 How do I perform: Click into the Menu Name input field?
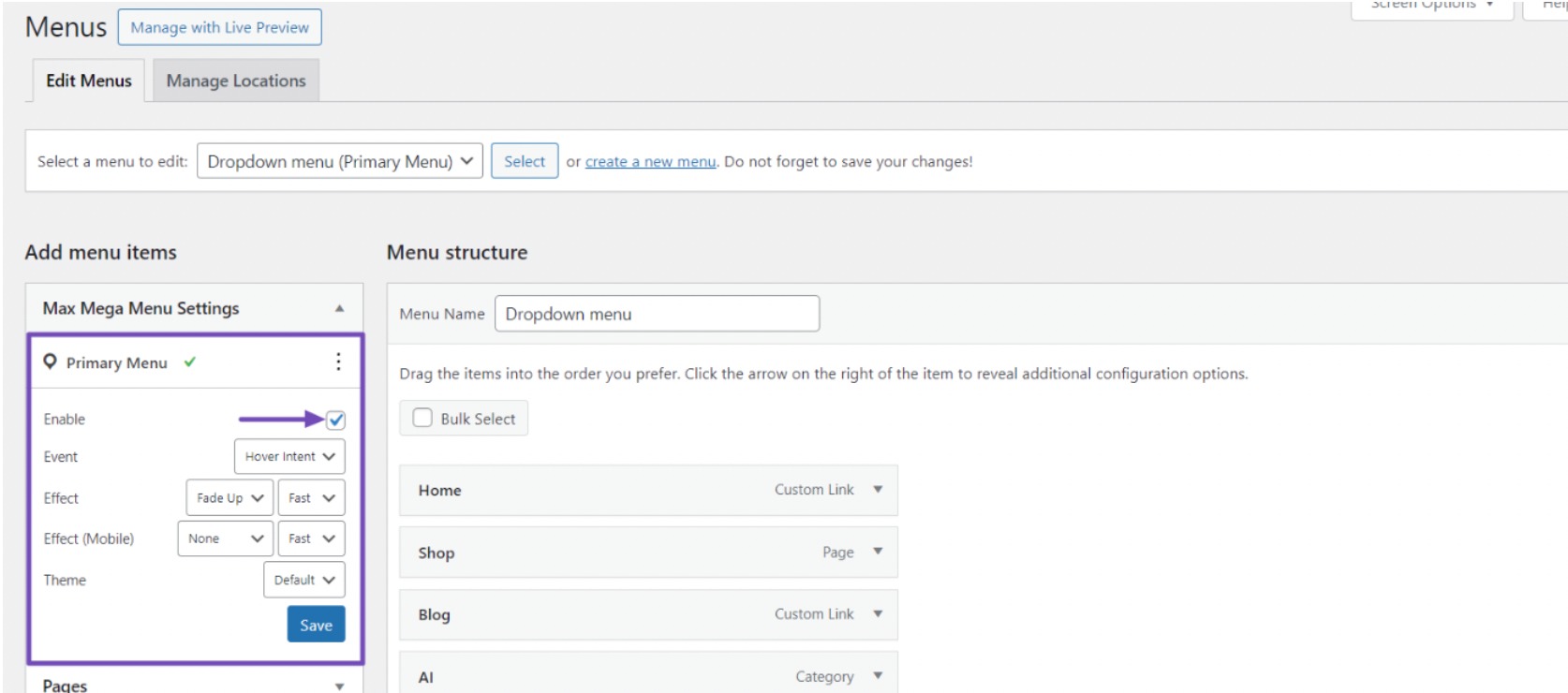tap(658, 314)
